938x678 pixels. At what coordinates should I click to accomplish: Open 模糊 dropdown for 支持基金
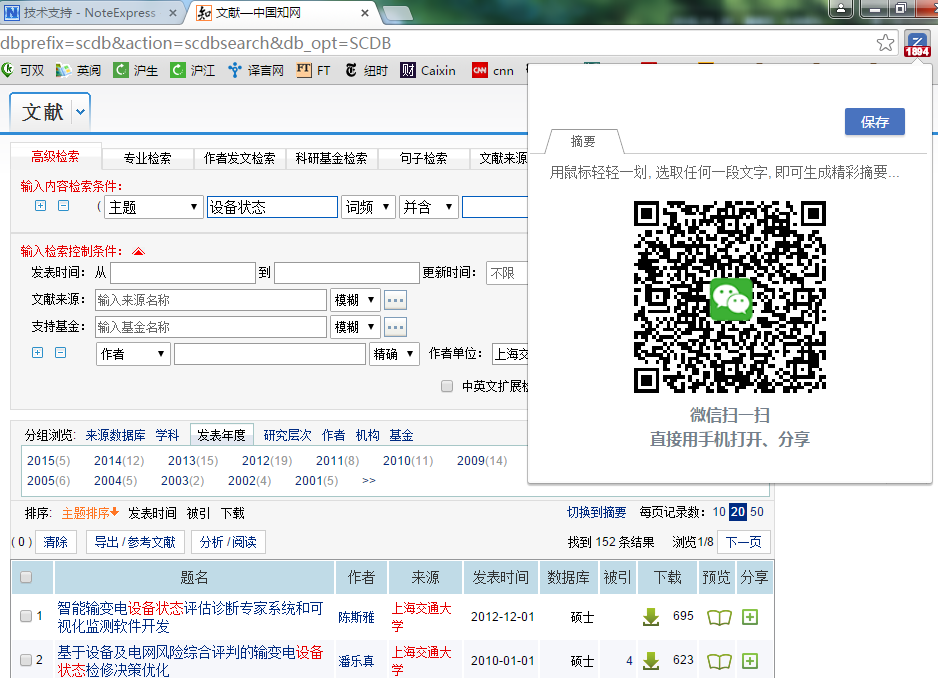pos(355,327)
